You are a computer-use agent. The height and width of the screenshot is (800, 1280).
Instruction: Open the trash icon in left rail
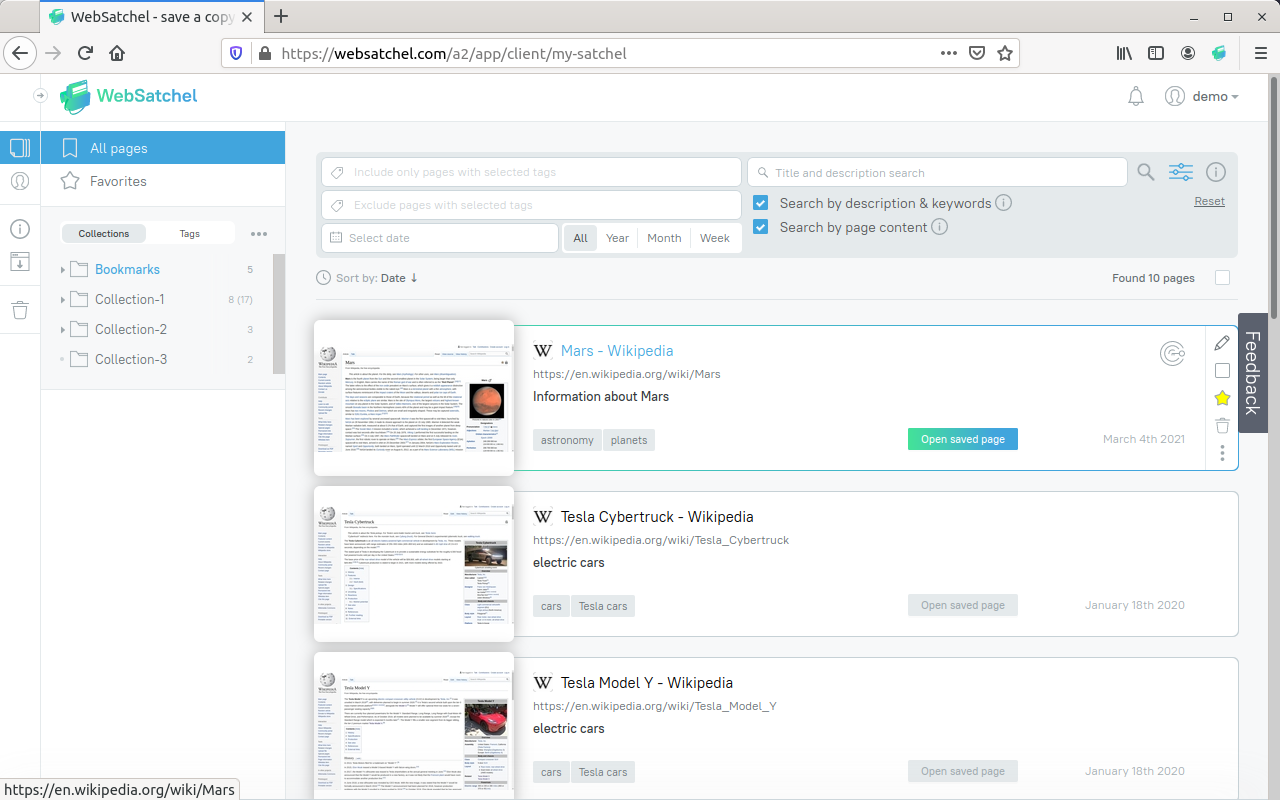point(19,311)
